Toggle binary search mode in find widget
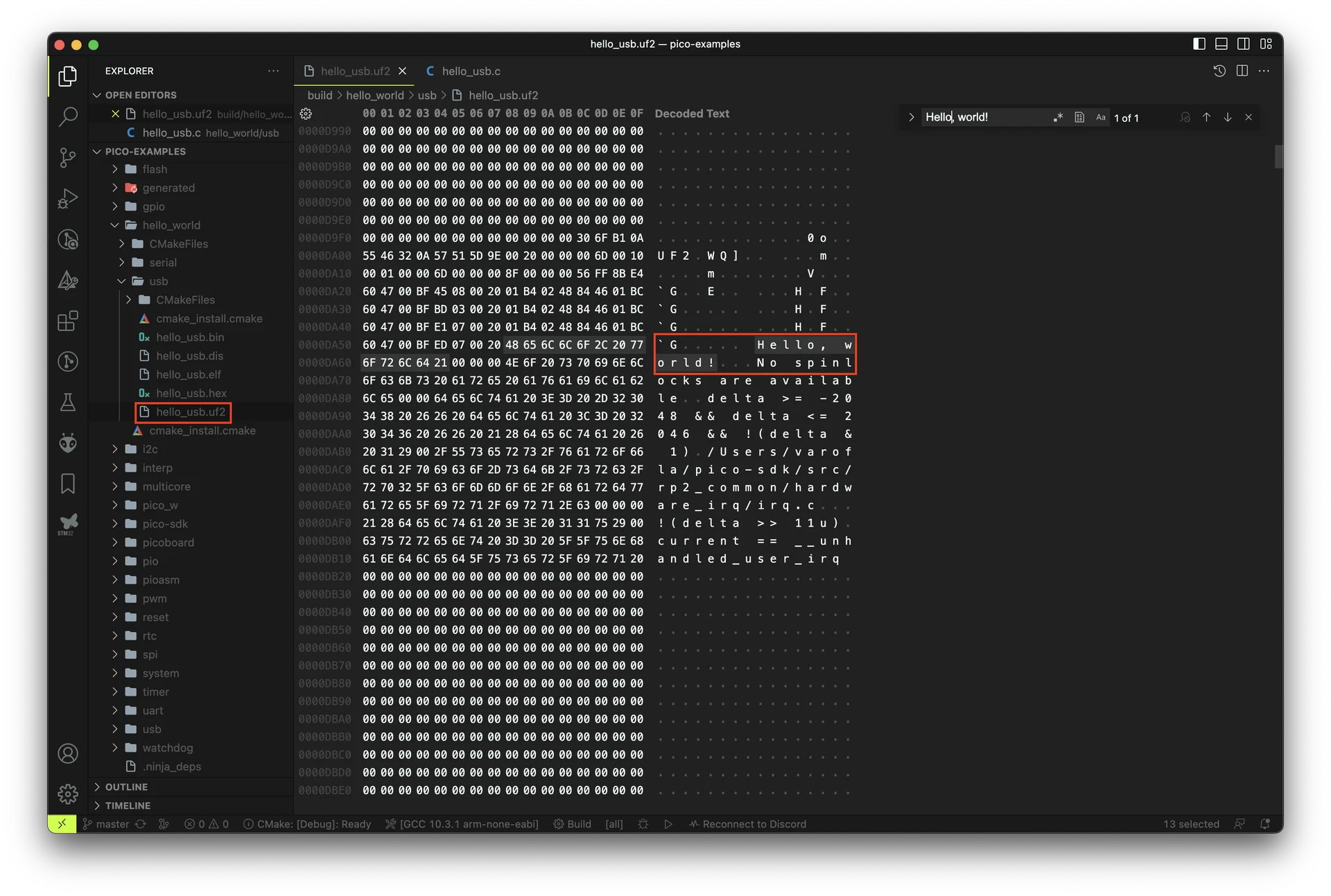The height and width of the screenshot is (896, 1331). click(x=1079, y=118)
